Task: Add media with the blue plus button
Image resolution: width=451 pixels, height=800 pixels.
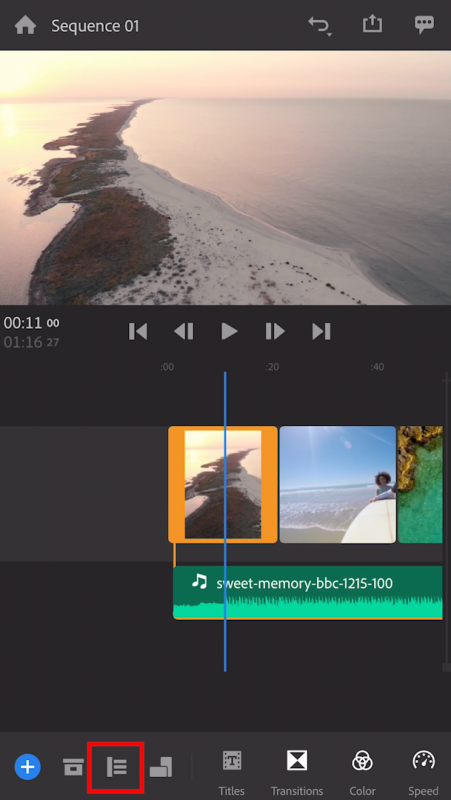Action: click(28, 767)
